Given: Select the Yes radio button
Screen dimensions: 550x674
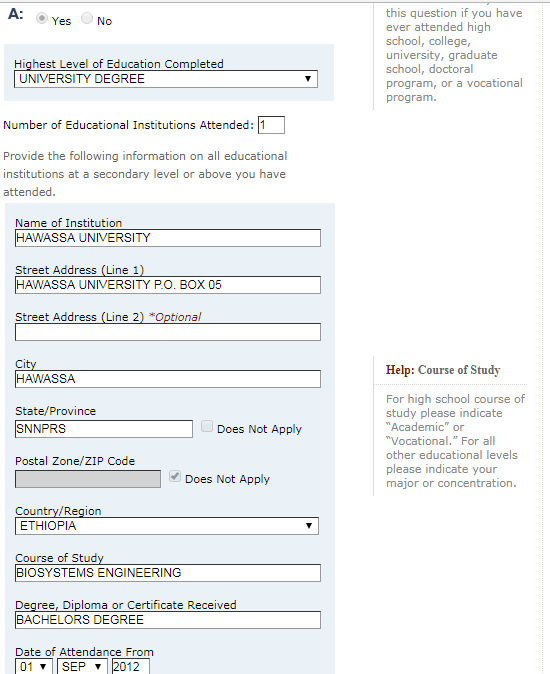Looking at the screenshot, I should (42, 18).
